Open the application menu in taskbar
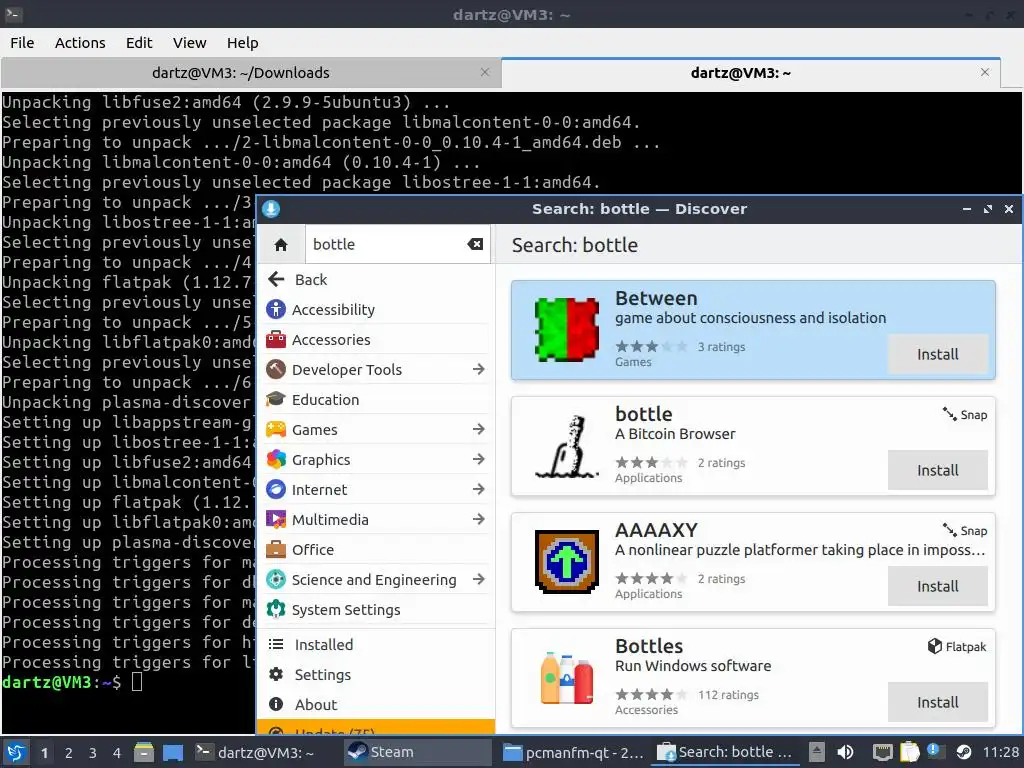1024x768 pixels. click(16, 752)
